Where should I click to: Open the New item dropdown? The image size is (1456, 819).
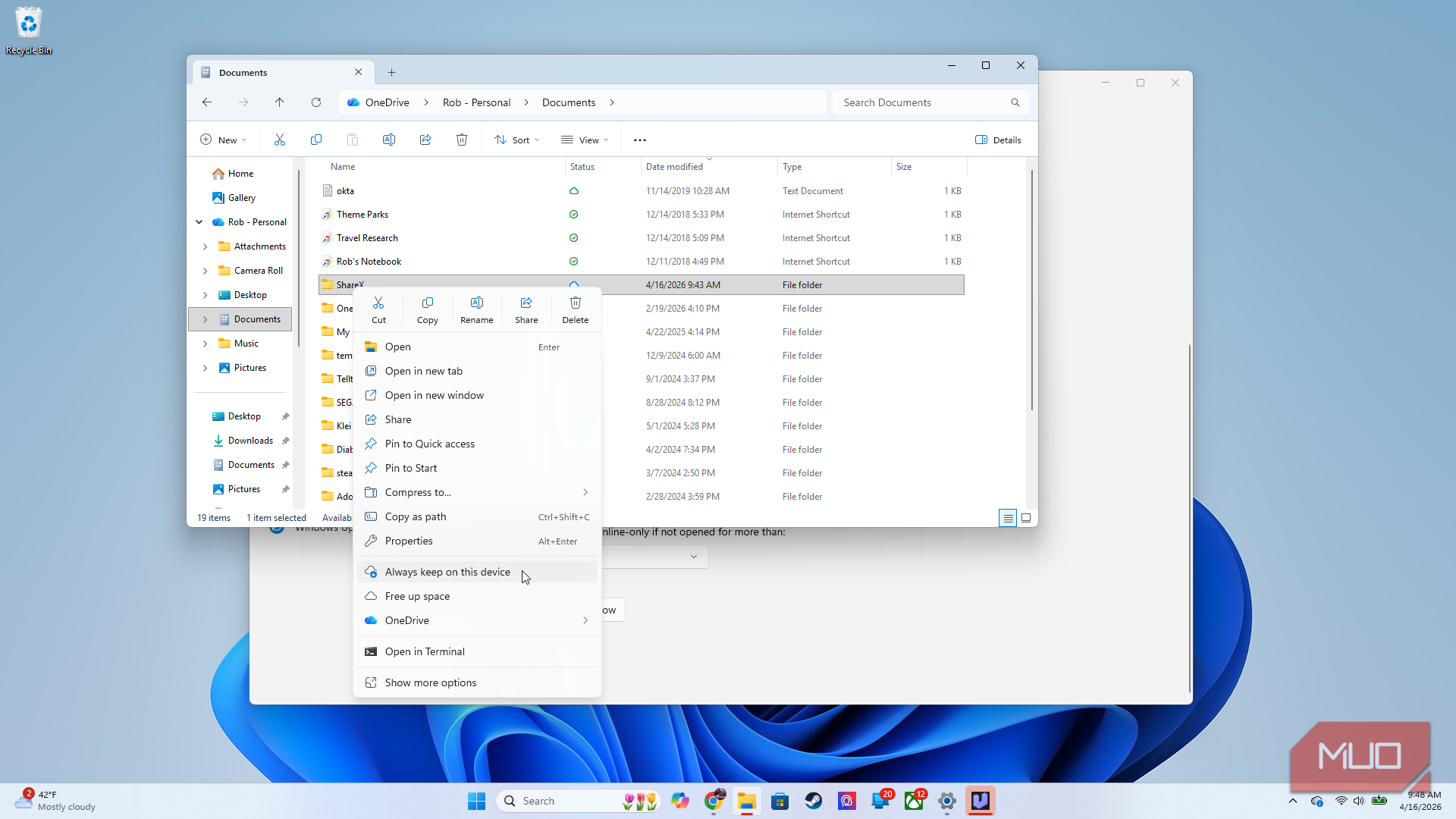224,140
